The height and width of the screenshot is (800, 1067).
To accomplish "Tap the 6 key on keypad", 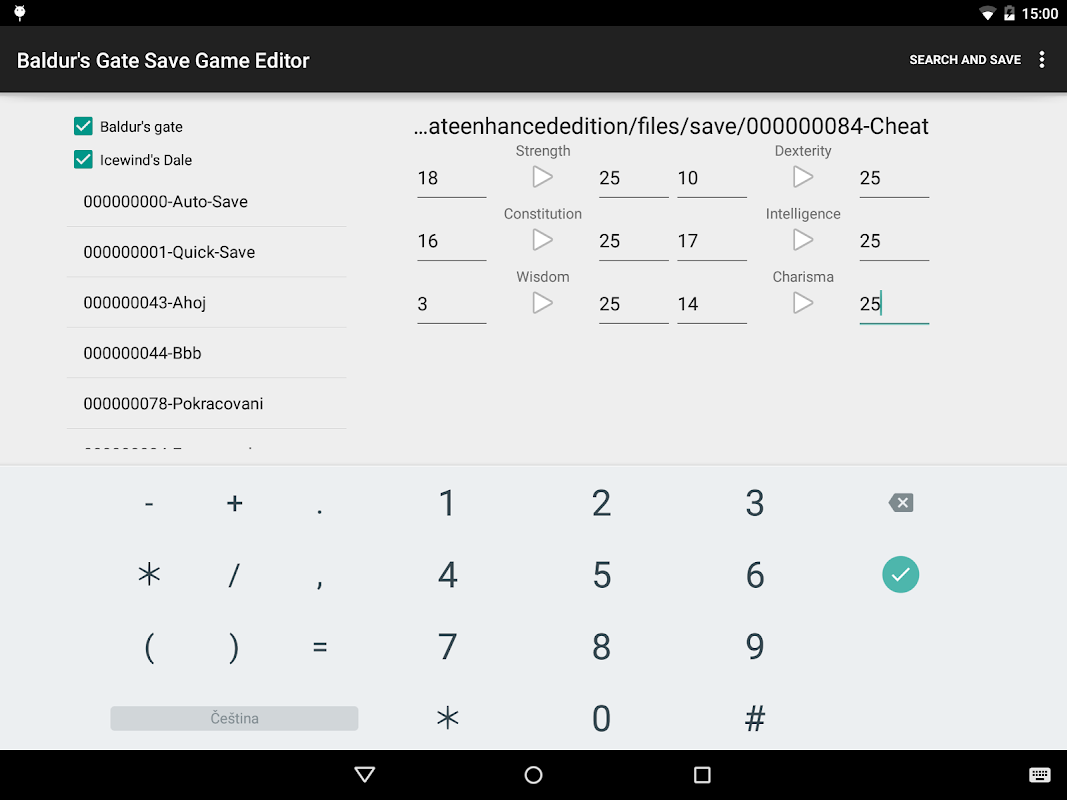I will (755, 575).
